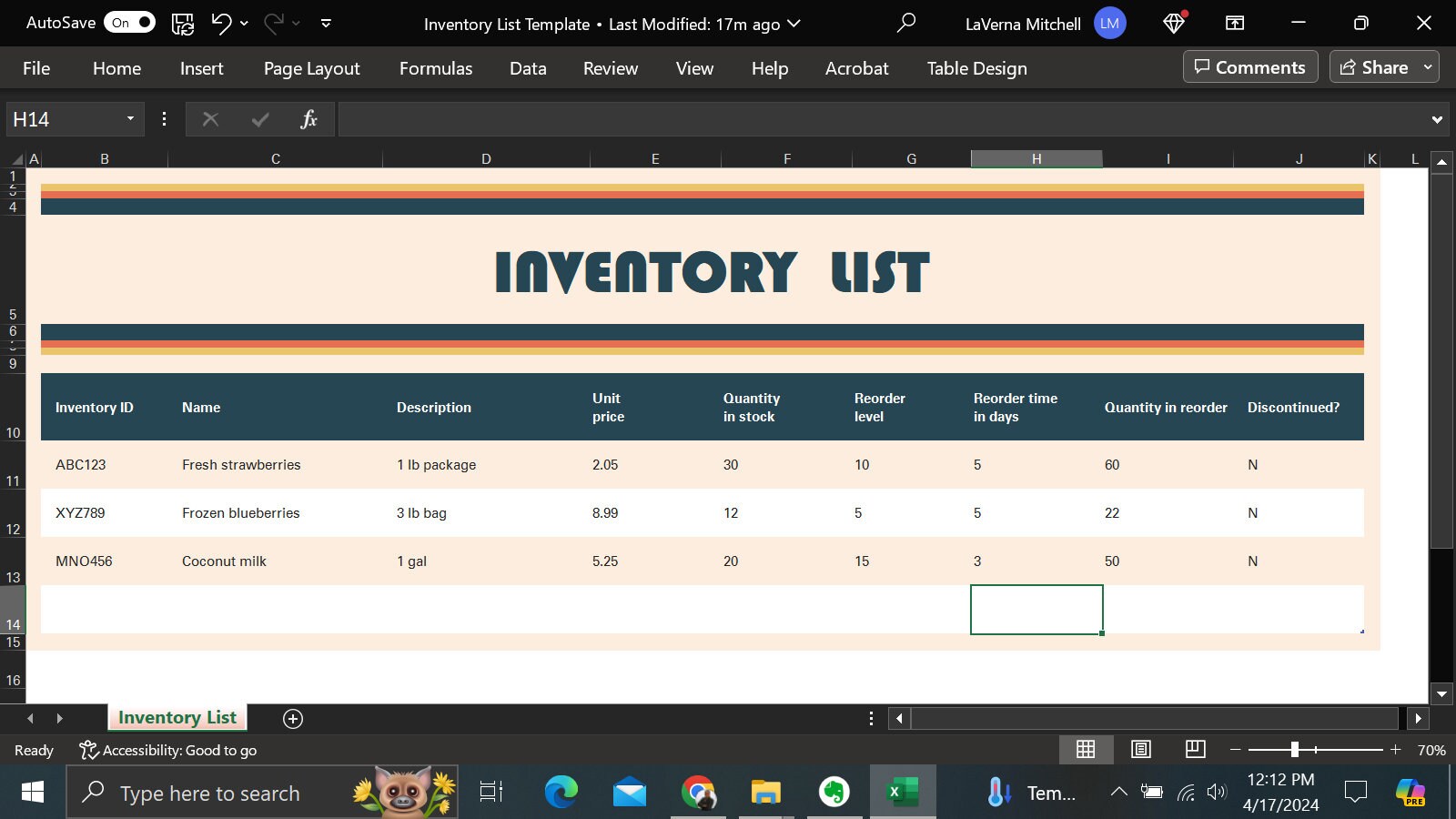Select cell containing Fresh strawberries
The width and height of the screenshot is (1456, 819).
241,464
